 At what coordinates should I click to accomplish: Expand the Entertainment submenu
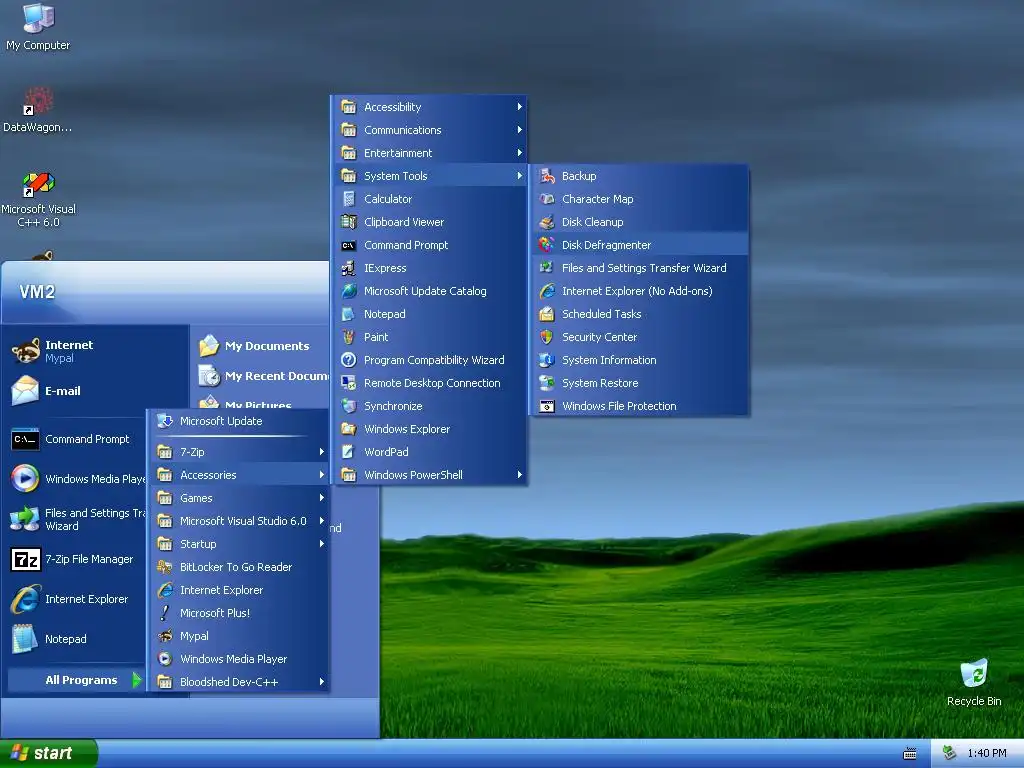click(430, 153)
